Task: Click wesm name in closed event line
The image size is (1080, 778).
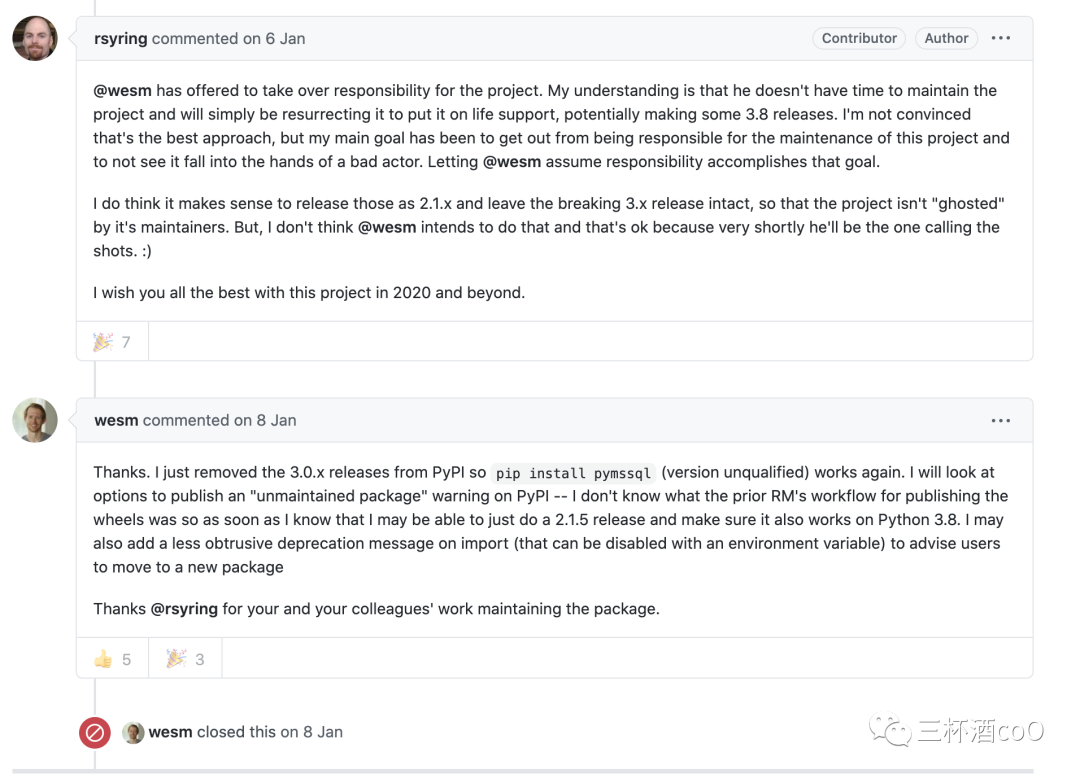Action: tap(170, 732)
